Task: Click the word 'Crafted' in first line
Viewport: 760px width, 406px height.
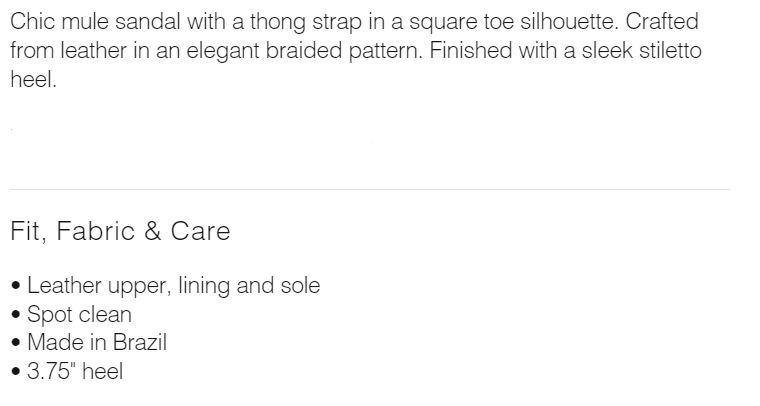Action: [x=662, y=22]
